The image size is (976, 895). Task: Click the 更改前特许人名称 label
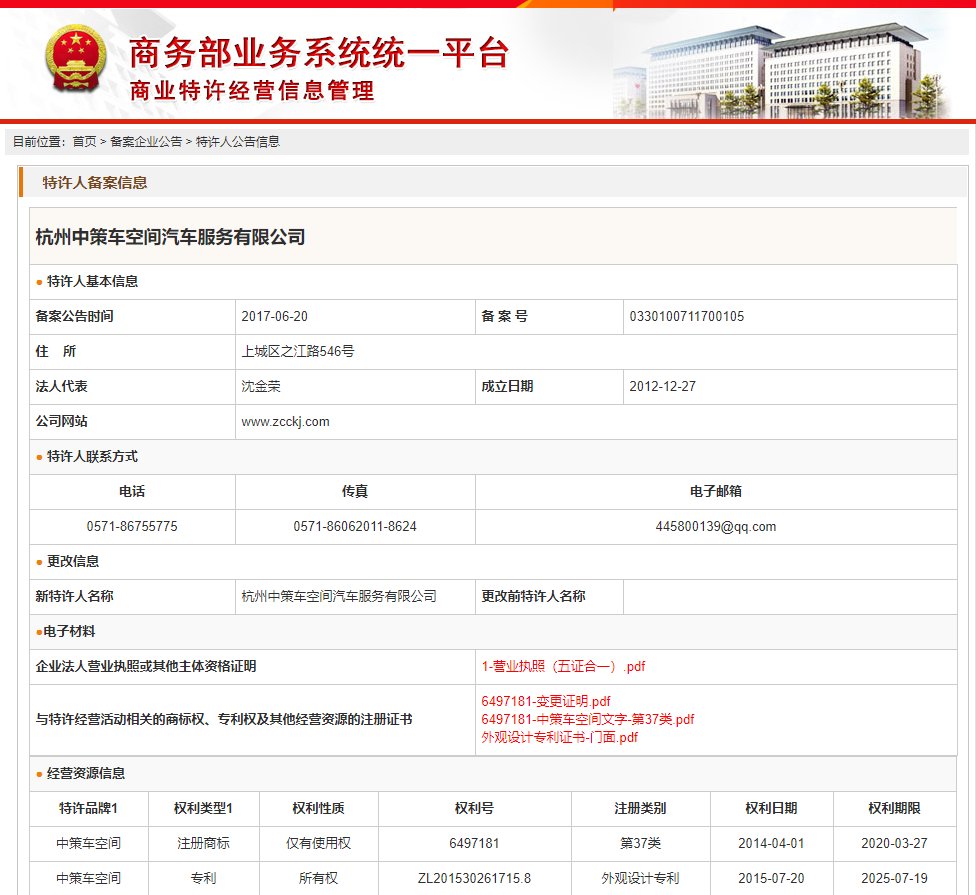[533, 596]
